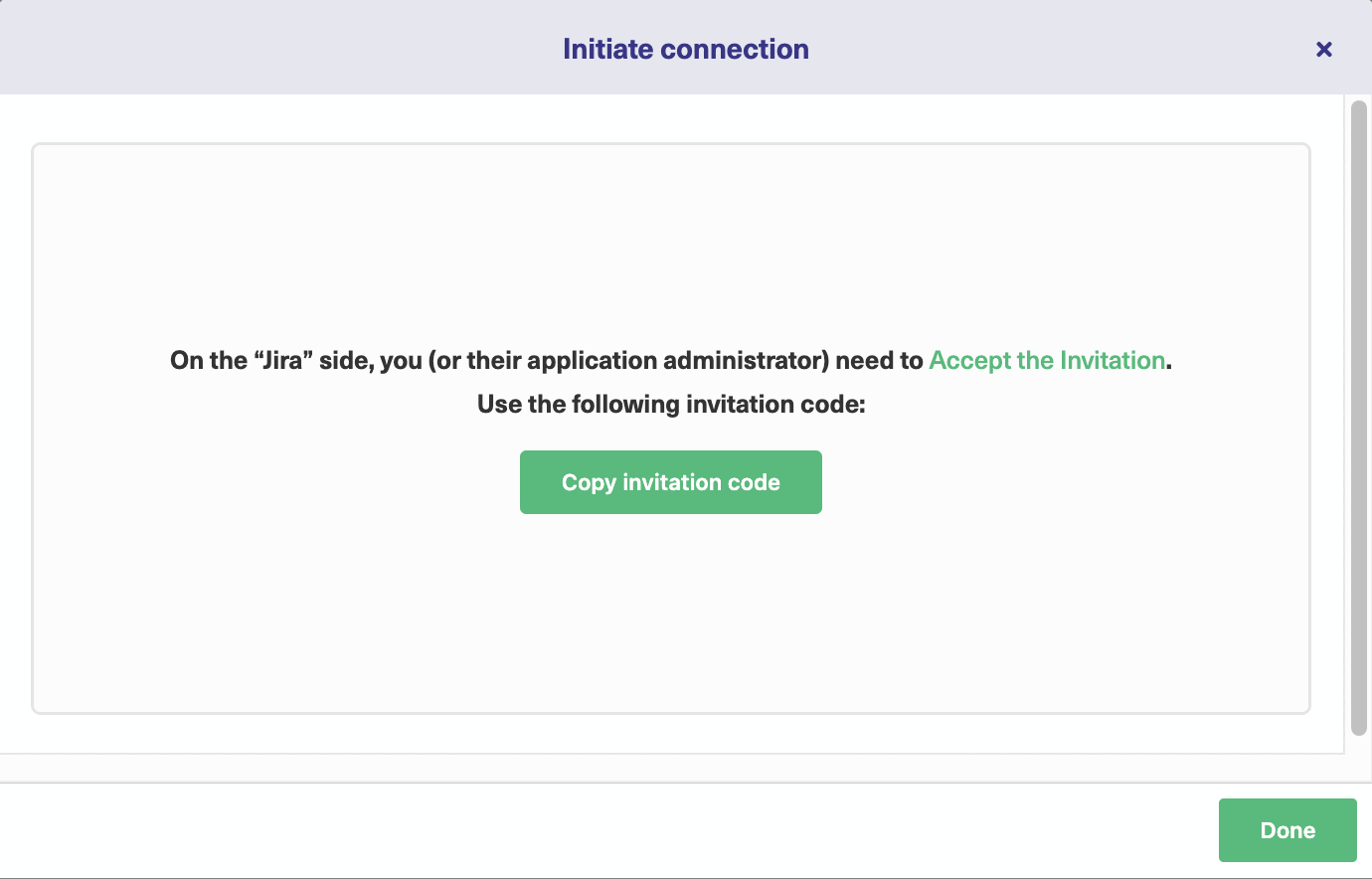Screen dimensions: 1372x879
Task: Click the word "Jira" in the instructions
Action: [282, 360]
